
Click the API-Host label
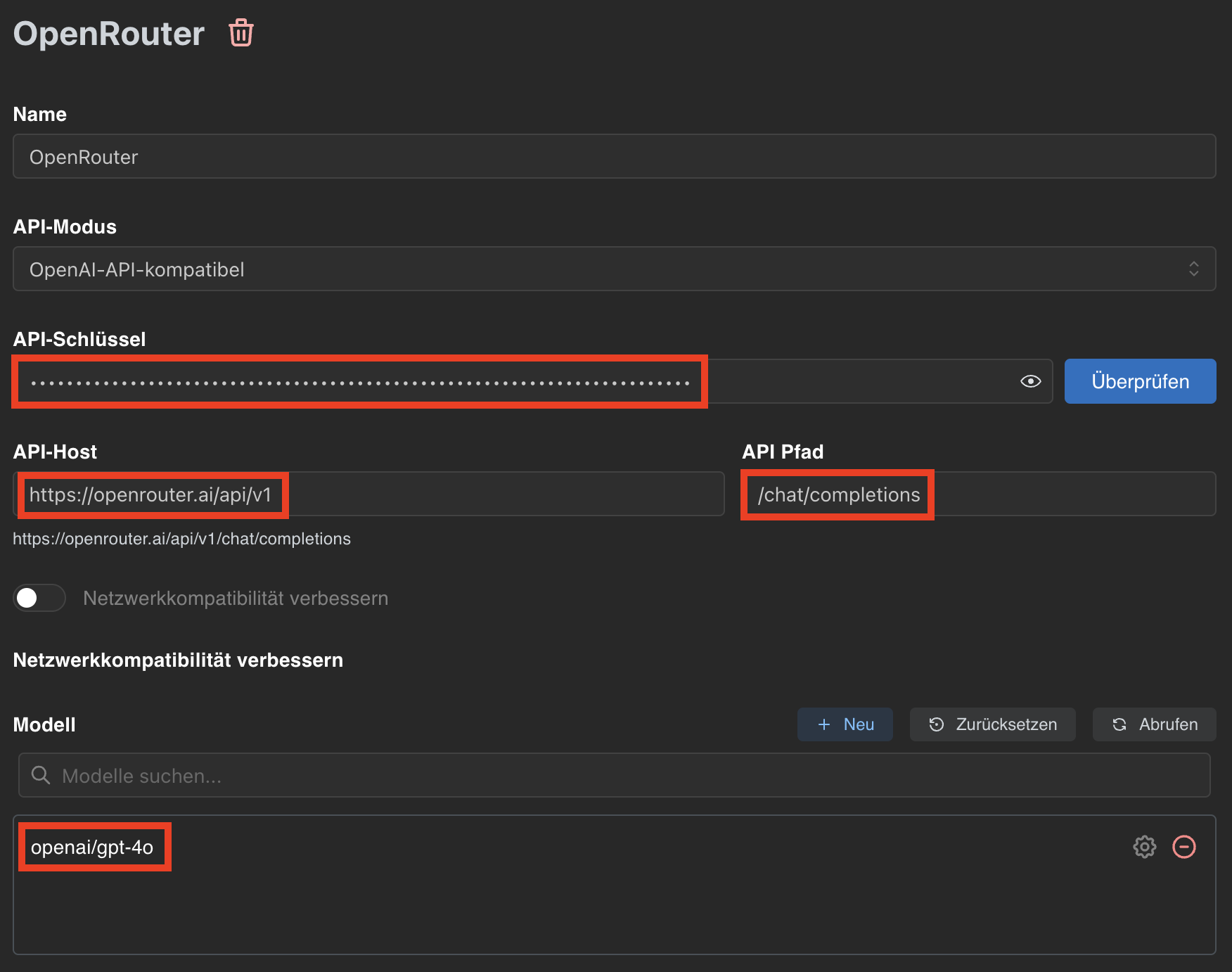55,452
